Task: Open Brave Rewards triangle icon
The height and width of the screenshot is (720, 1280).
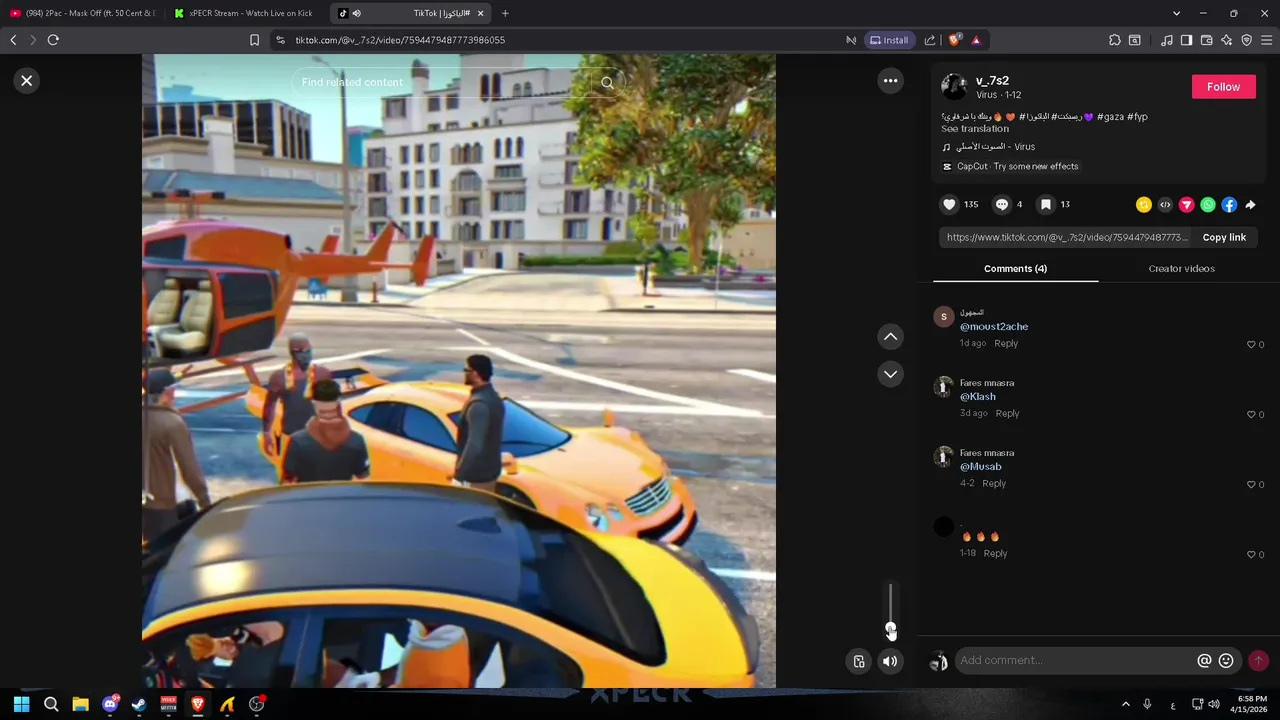Action: pos(976,40)
